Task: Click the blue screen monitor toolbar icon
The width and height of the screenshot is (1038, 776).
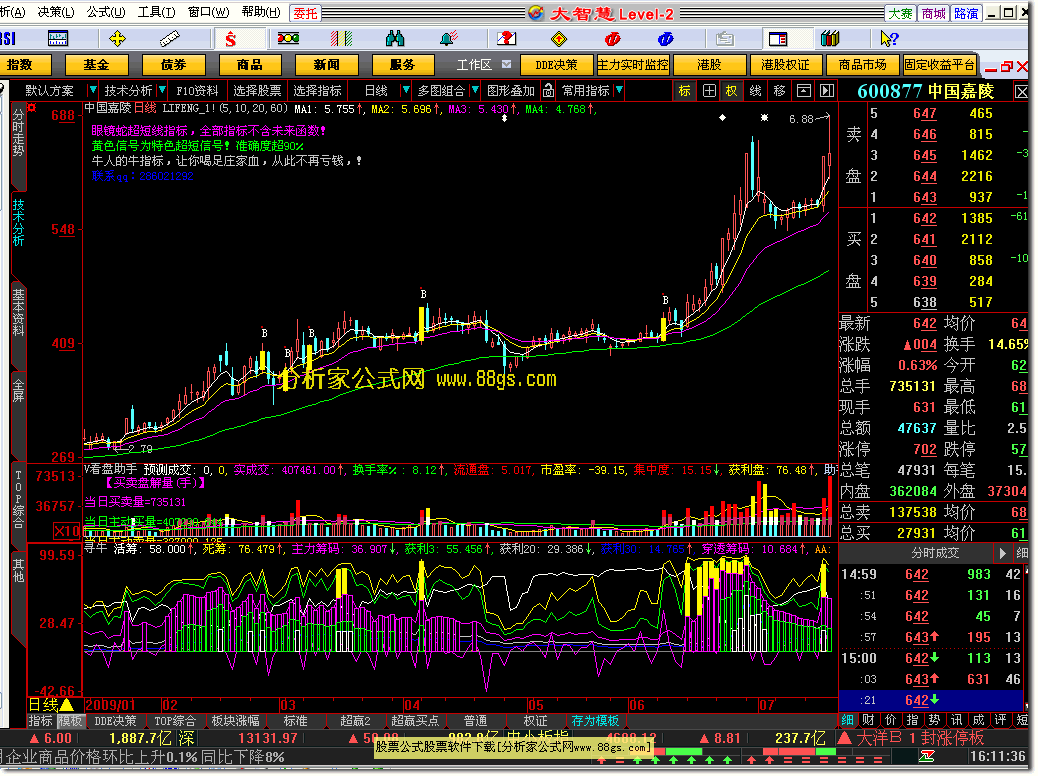Action: tap(58, 39)
